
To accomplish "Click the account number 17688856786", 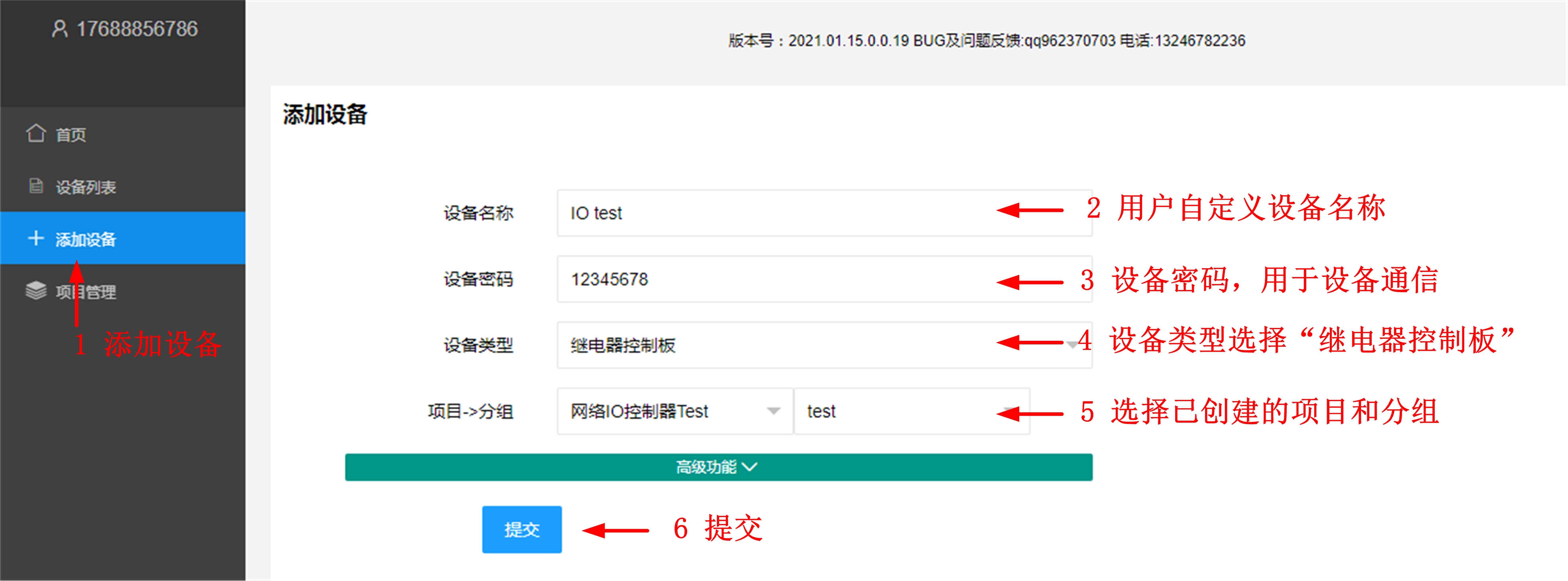I will [137, 29].
